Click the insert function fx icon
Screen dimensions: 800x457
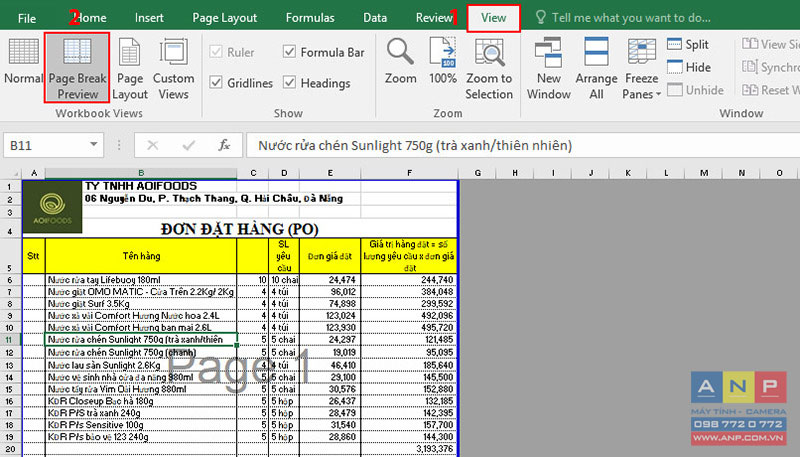point(224,145)
